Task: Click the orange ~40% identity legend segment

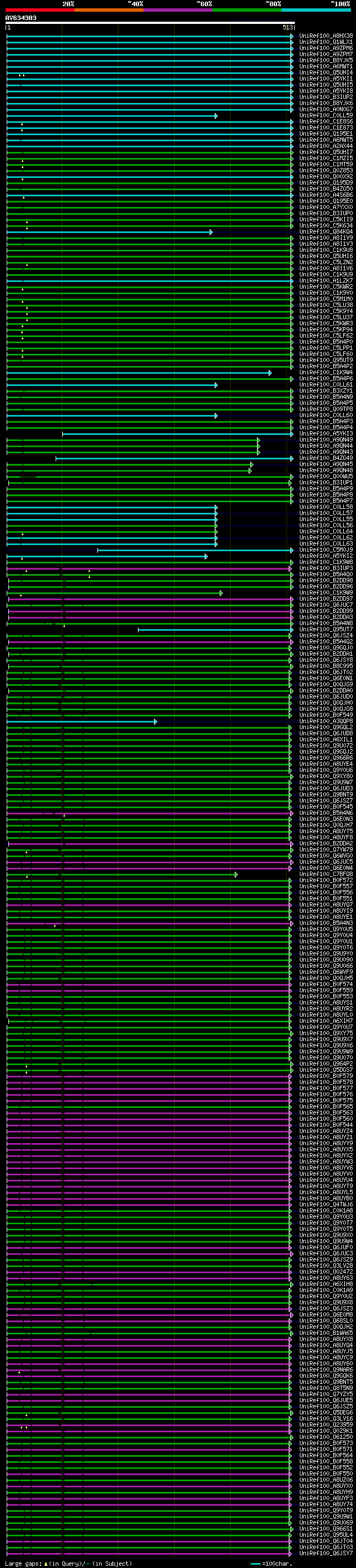Action: [109, 10]
